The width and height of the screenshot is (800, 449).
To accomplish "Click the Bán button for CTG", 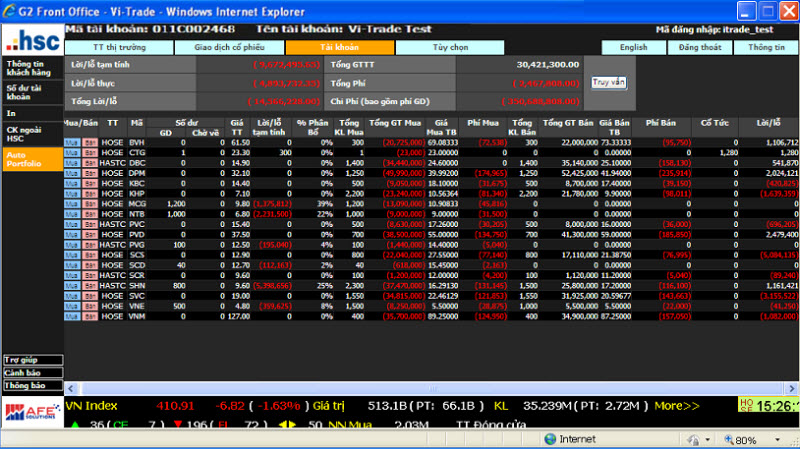I will [90, 153].
